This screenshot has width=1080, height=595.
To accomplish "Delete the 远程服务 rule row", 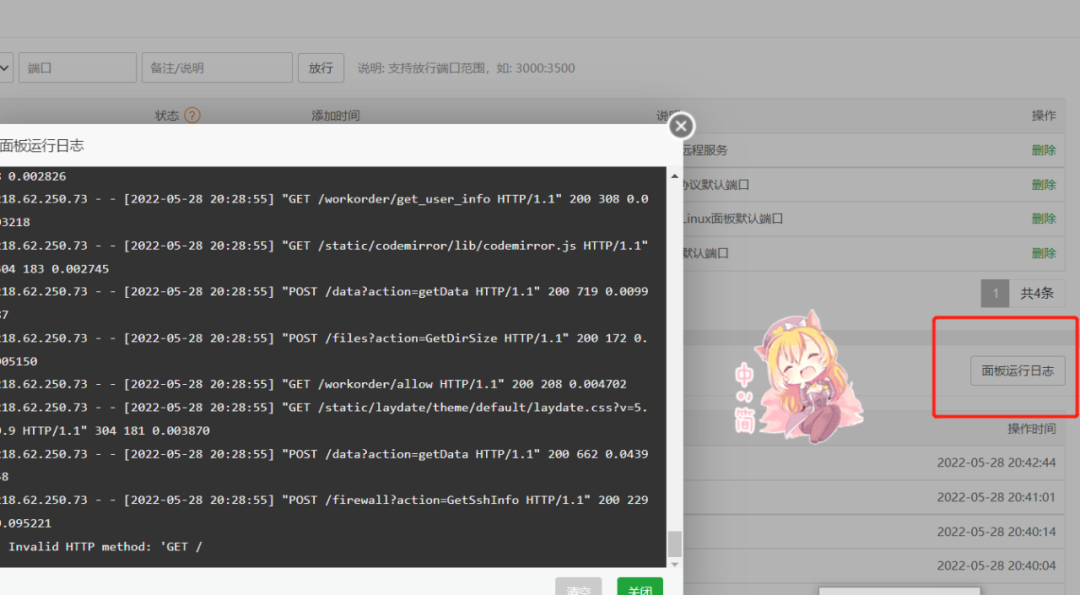I will click(1043, 150).
